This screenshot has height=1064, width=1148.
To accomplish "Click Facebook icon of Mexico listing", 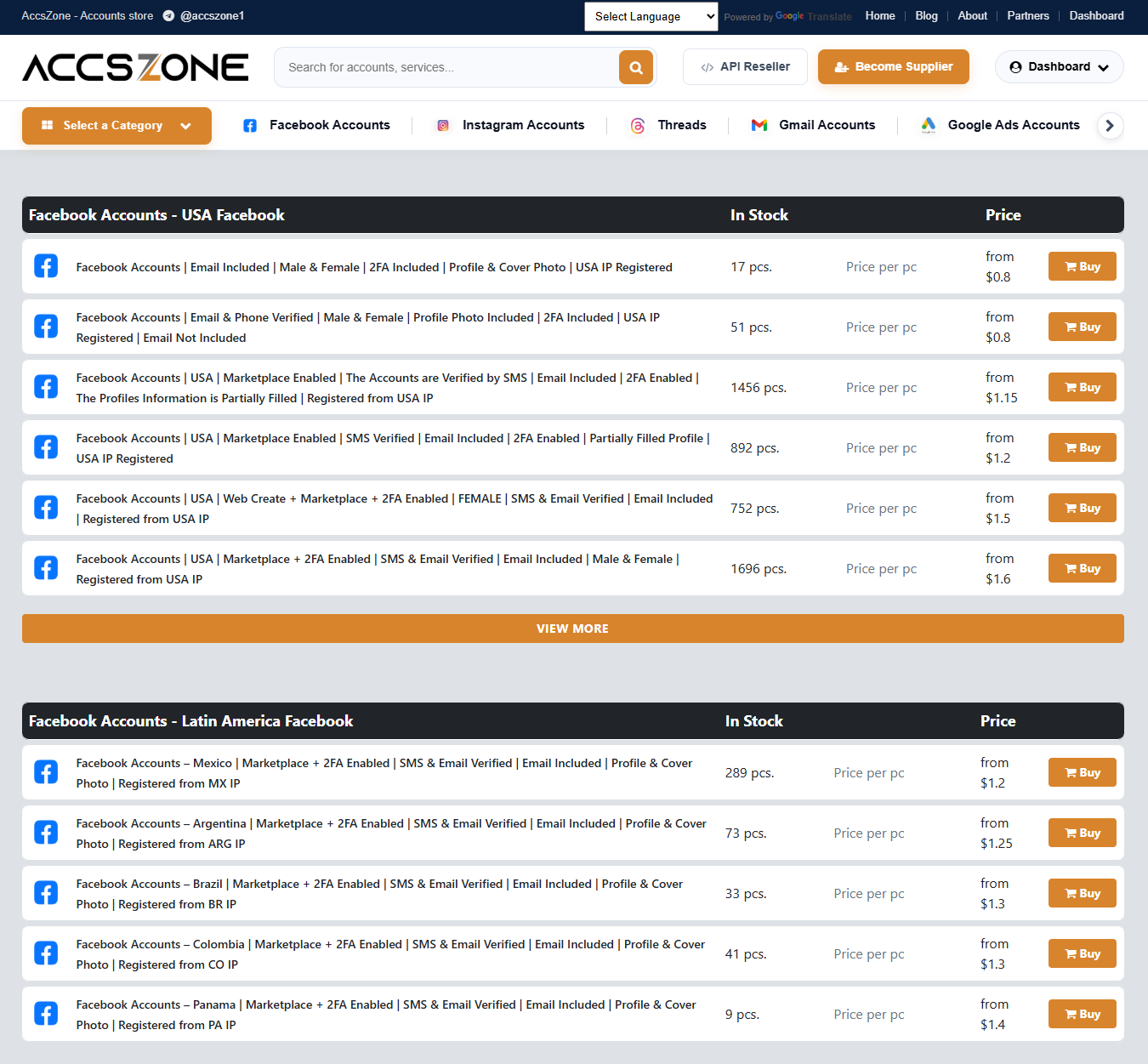I will (x=46, y=772).
